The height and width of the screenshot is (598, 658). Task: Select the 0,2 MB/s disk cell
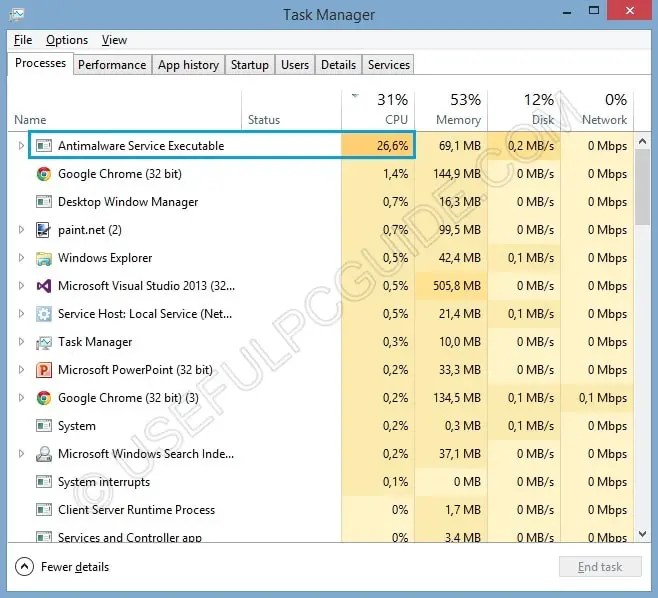tap(524, 146)
